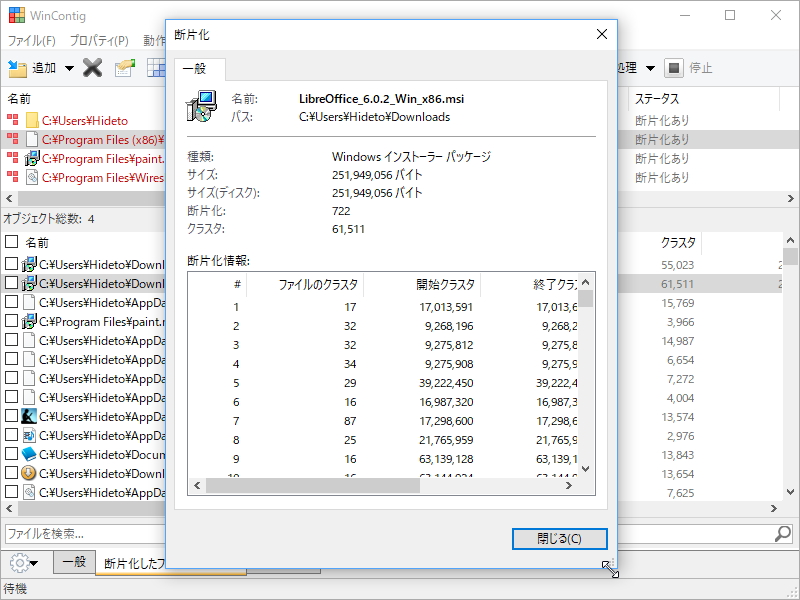Click the folder properties toolbar icon
800x600 pixels.
(x=125, y=68)
